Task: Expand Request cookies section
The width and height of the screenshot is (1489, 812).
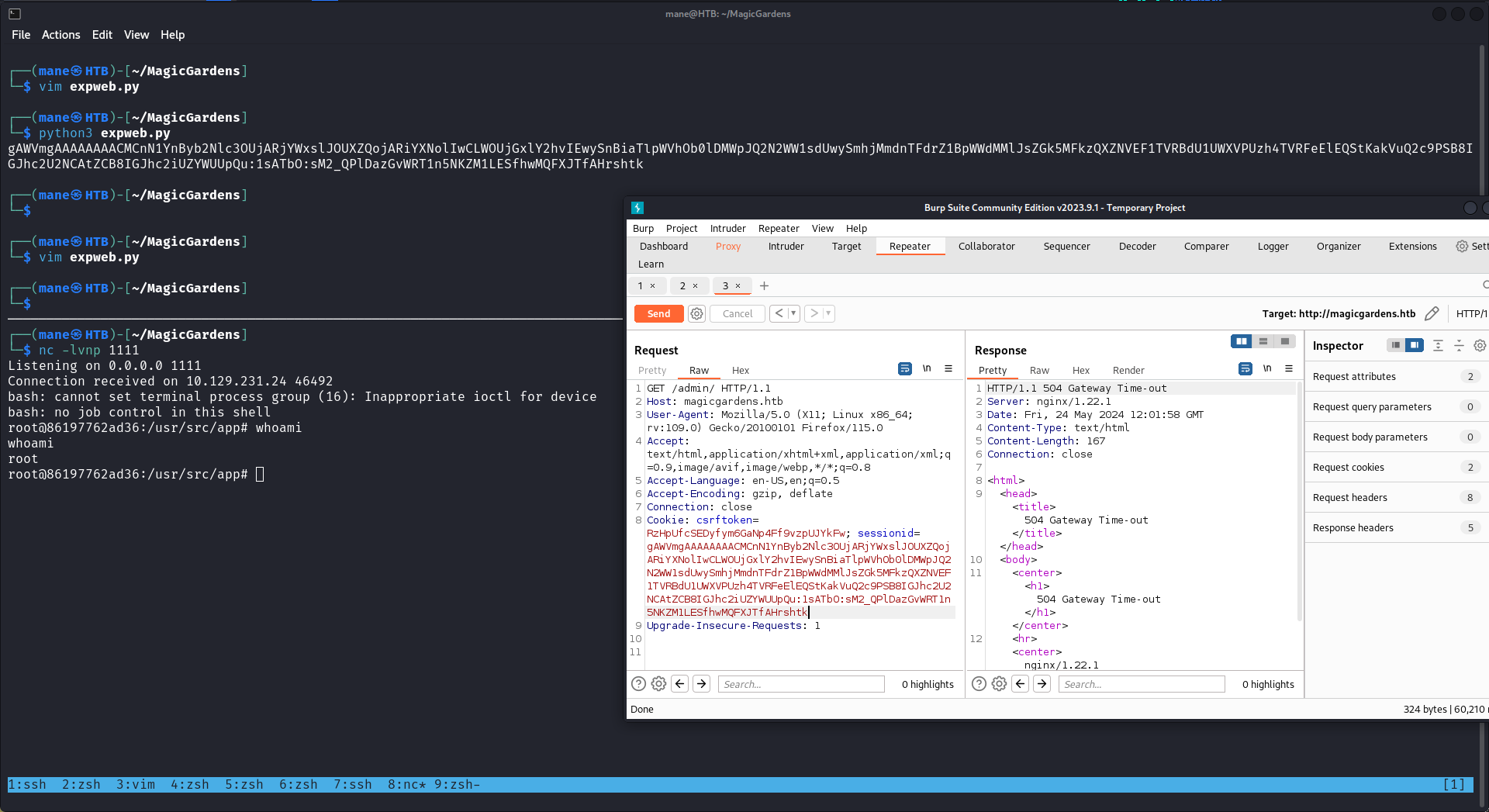Action: [1396, 468]
